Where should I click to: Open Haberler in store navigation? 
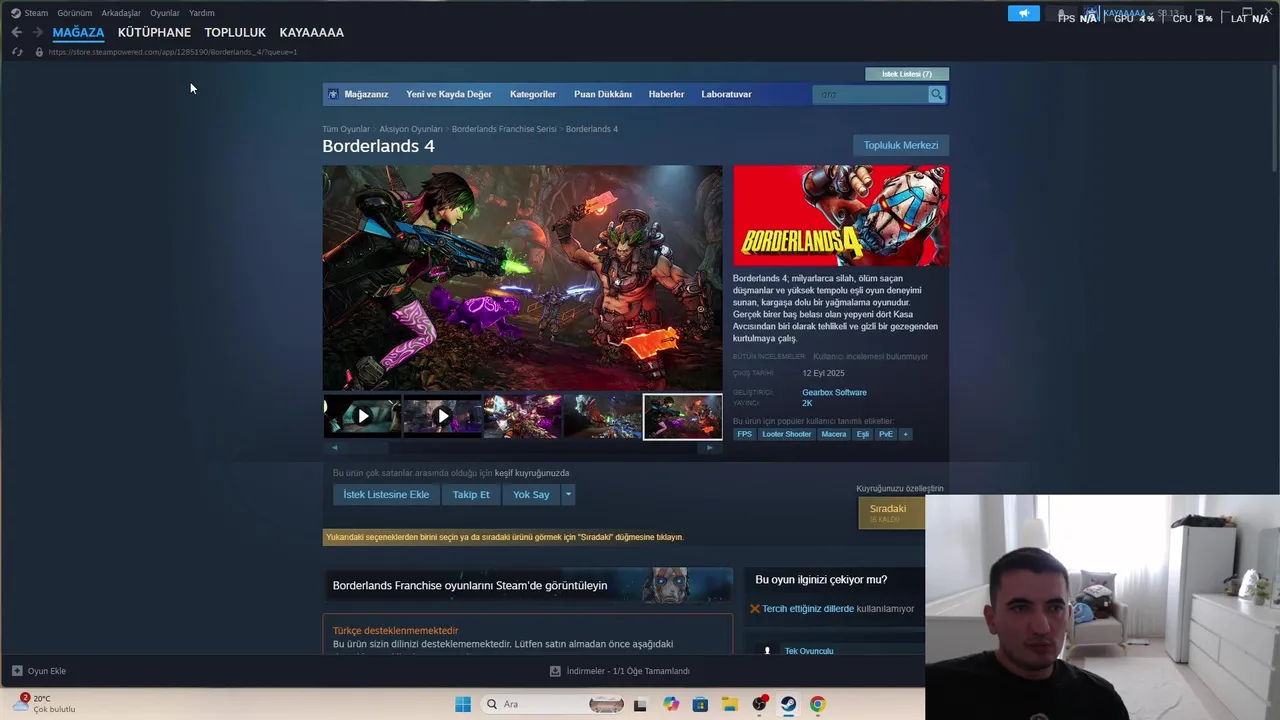666,94
